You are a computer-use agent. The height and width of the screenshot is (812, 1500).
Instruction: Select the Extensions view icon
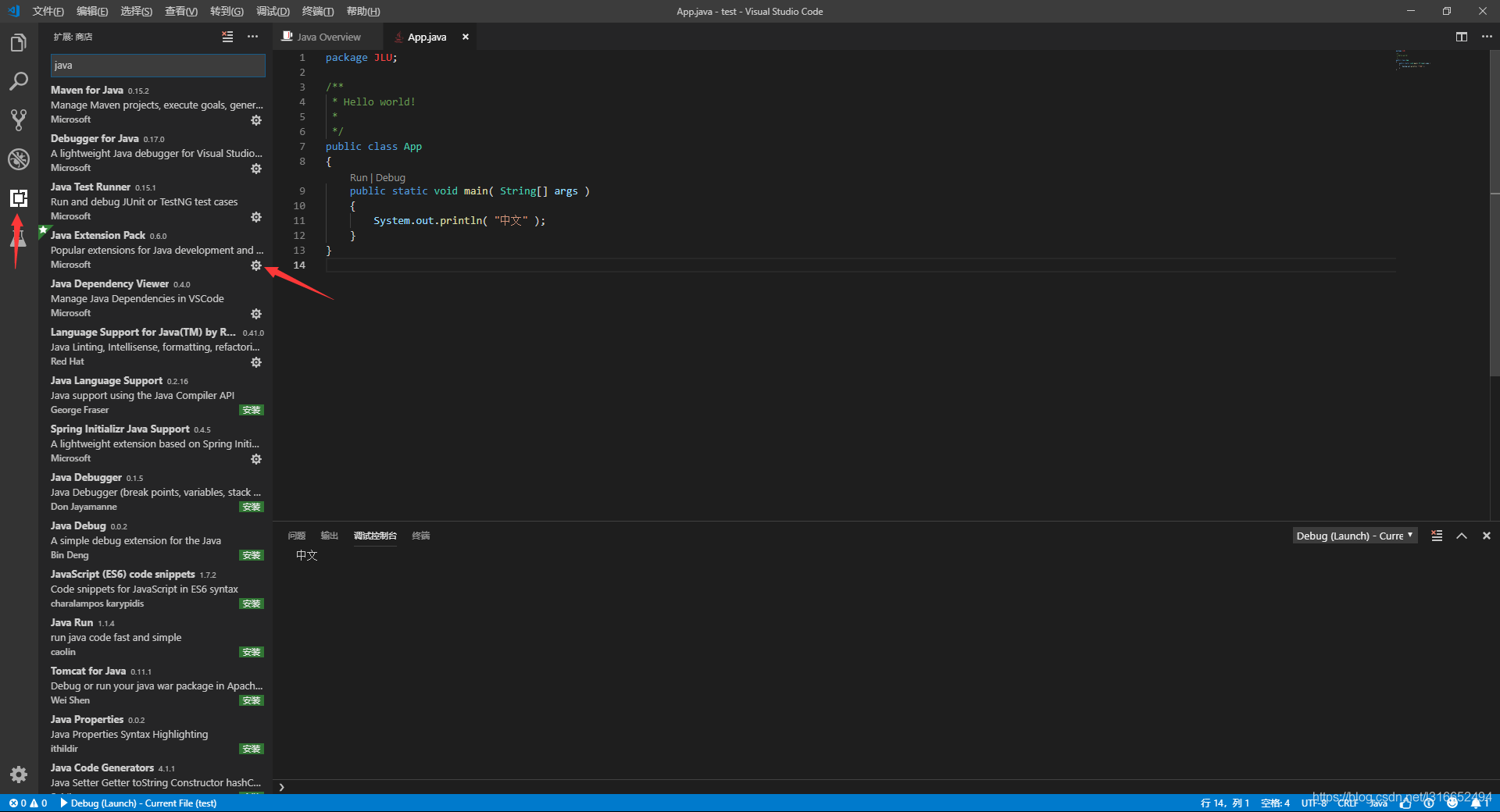[19, 198]
